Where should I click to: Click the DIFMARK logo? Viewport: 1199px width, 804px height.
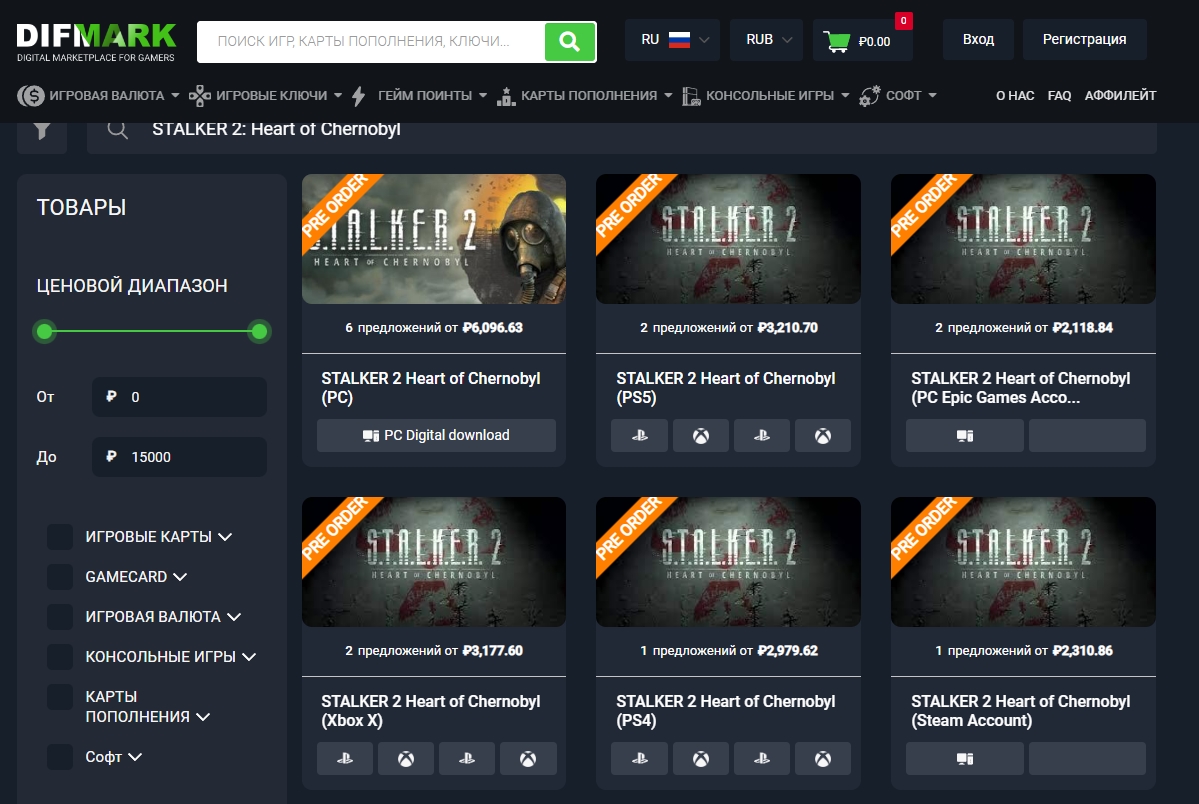click(96, 42)
